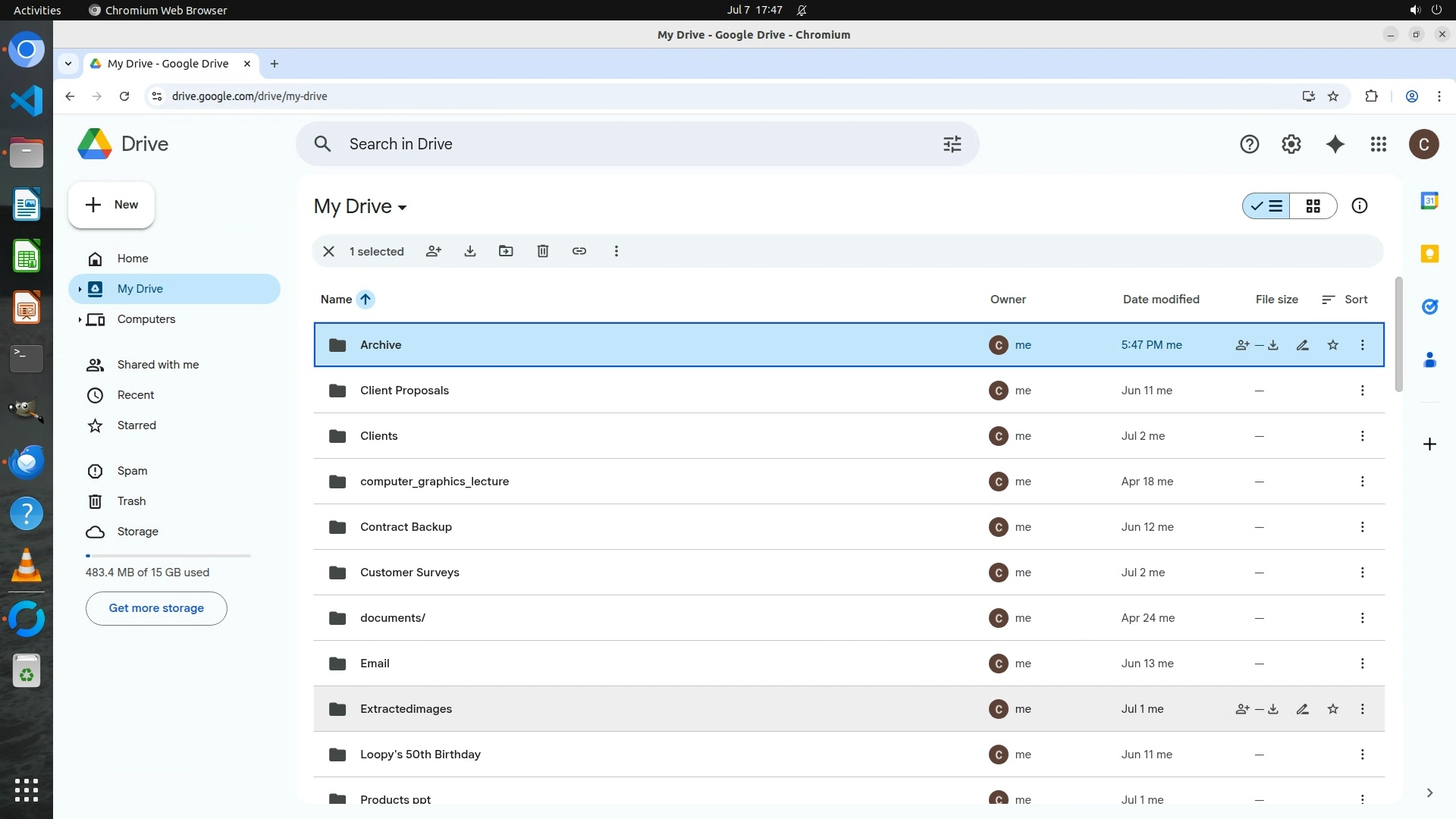This screenshot has height=819, width=1456.
Task: Expand the Computers tree in sidebar
Action: [x=80, y=319]
